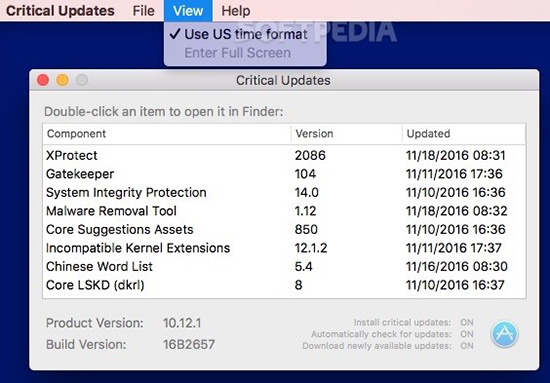Select Incompatible Kernel Extensions row
This screenshot has height=383, width=550.
pos(284,248)
